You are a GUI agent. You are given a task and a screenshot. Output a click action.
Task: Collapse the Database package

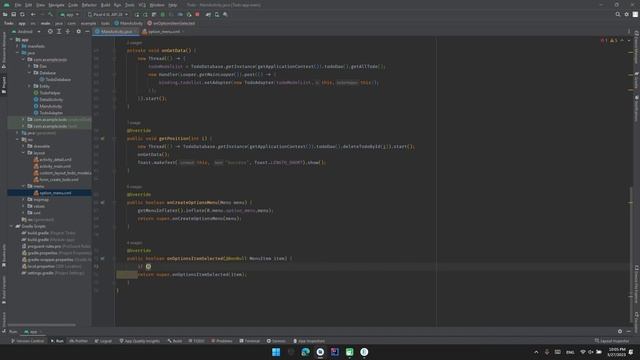pyautogui.click(x=29, y=73)
